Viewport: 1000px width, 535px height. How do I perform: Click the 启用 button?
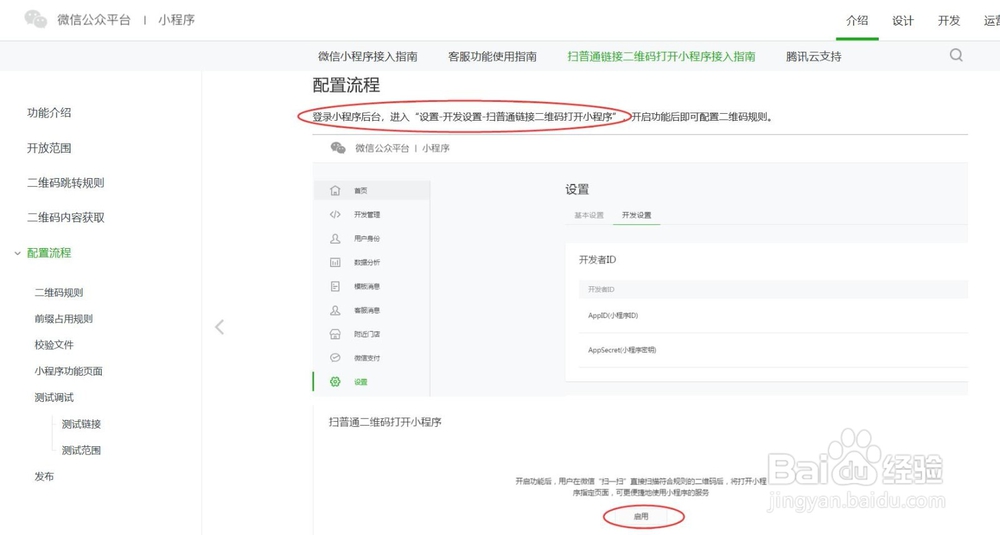pos(641,517)
